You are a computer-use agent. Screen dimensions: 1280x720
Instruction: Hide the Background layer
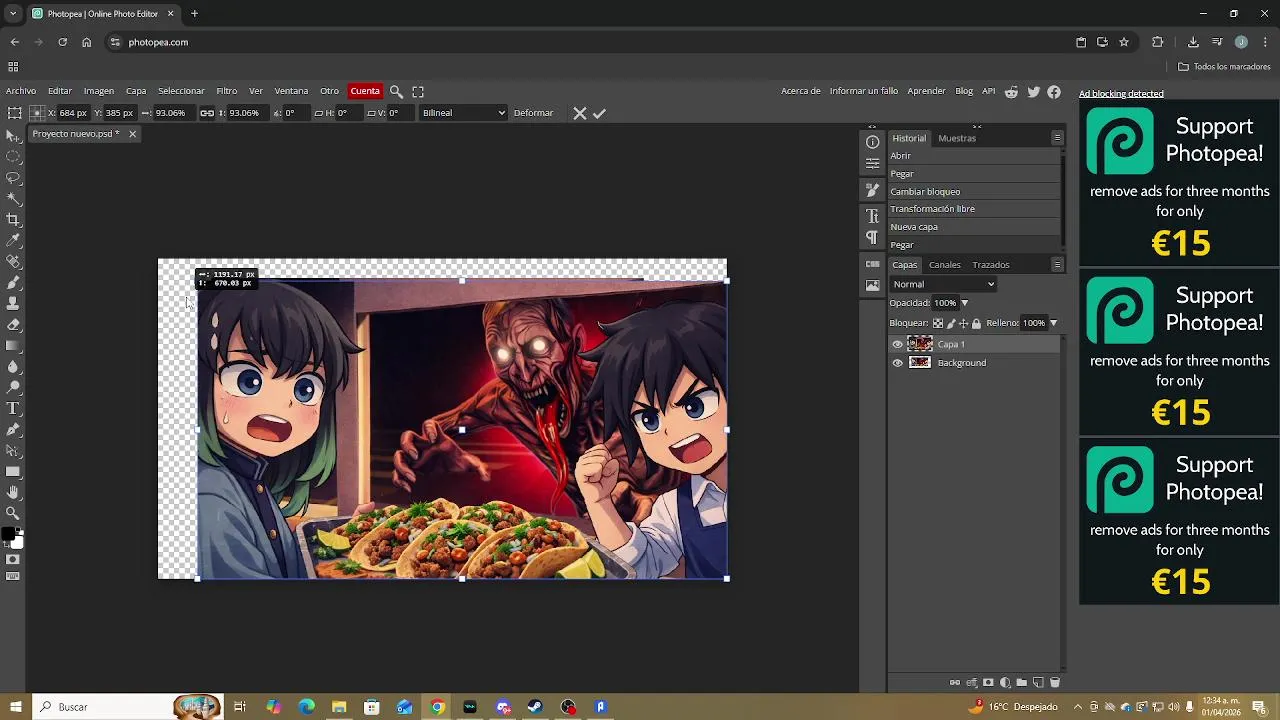pos(897,363)
